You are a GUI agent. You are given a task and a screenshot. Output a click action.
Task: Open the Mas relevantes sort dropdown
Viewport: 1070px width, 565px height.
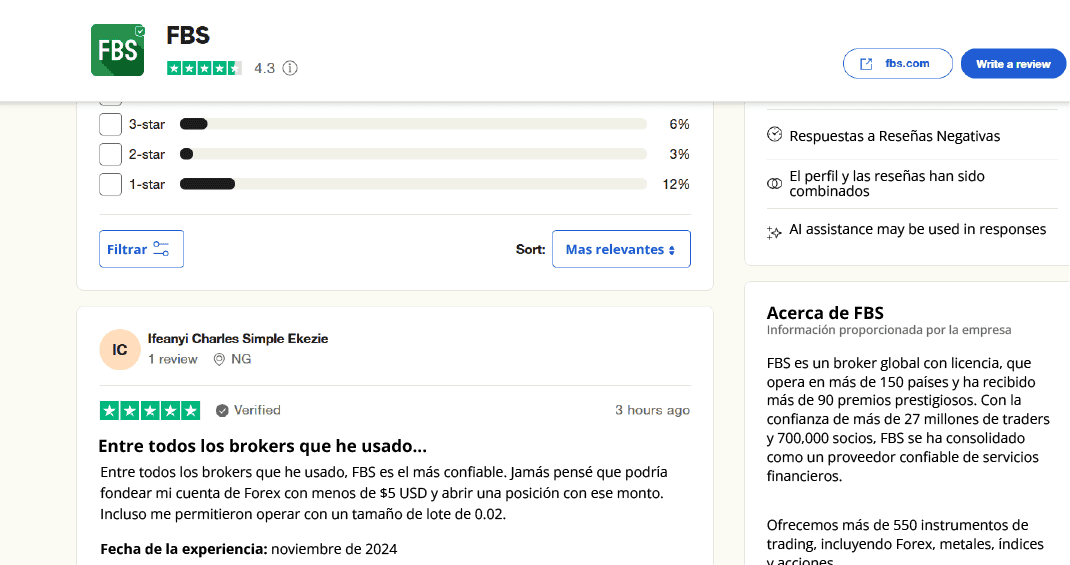click(x=620, y=249)
